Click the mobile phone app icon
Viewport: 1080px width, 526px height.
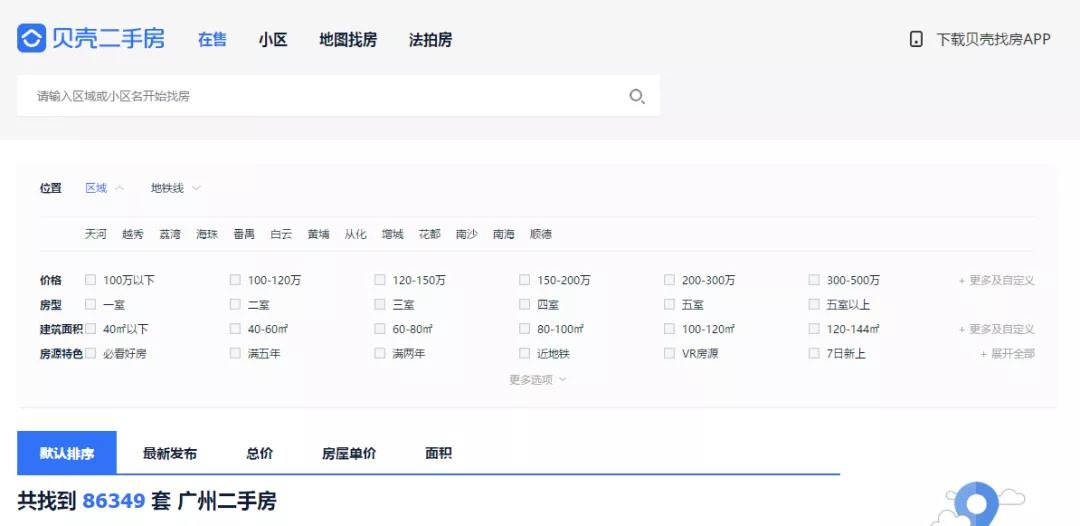coord(916,40)
